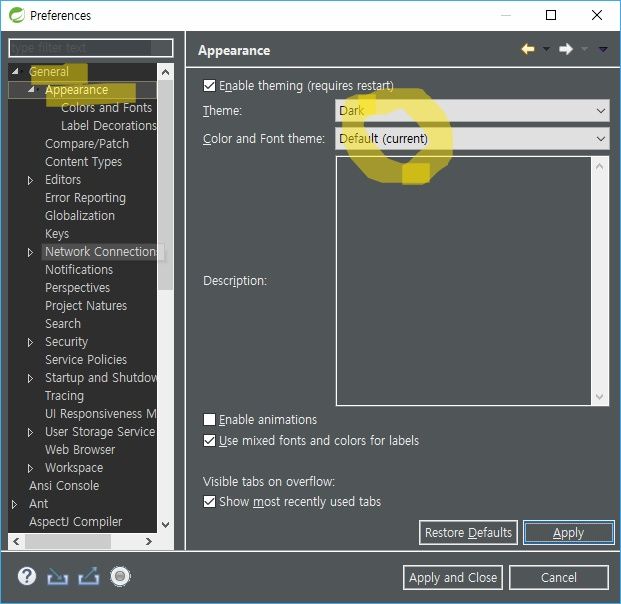The width and height of the screenshot is (621, 604).
Task: Click the Import preferences icon
Action: pyautogui.click(x=58, y=577)
